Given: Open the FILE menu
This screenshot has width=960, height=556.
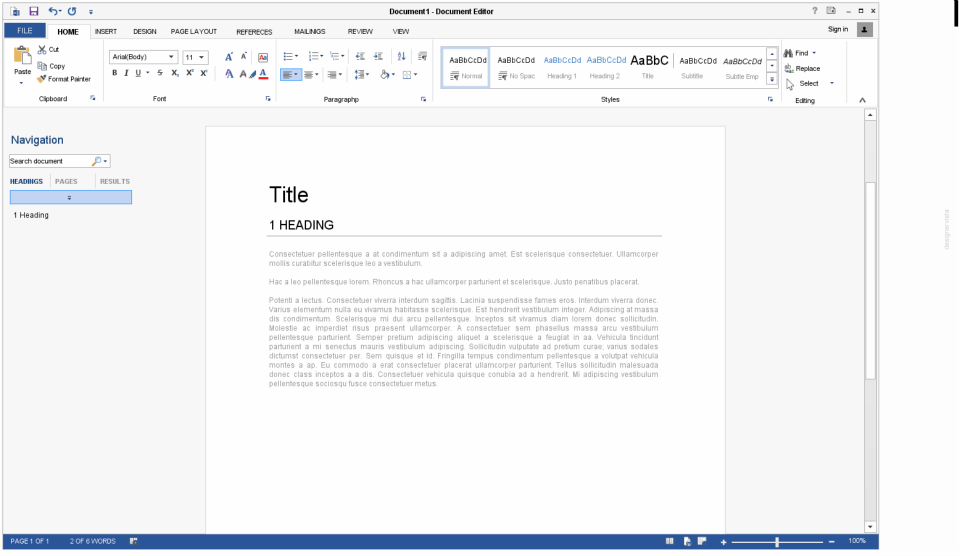Looking at the screenshot, I should click(x=24, y=31).
